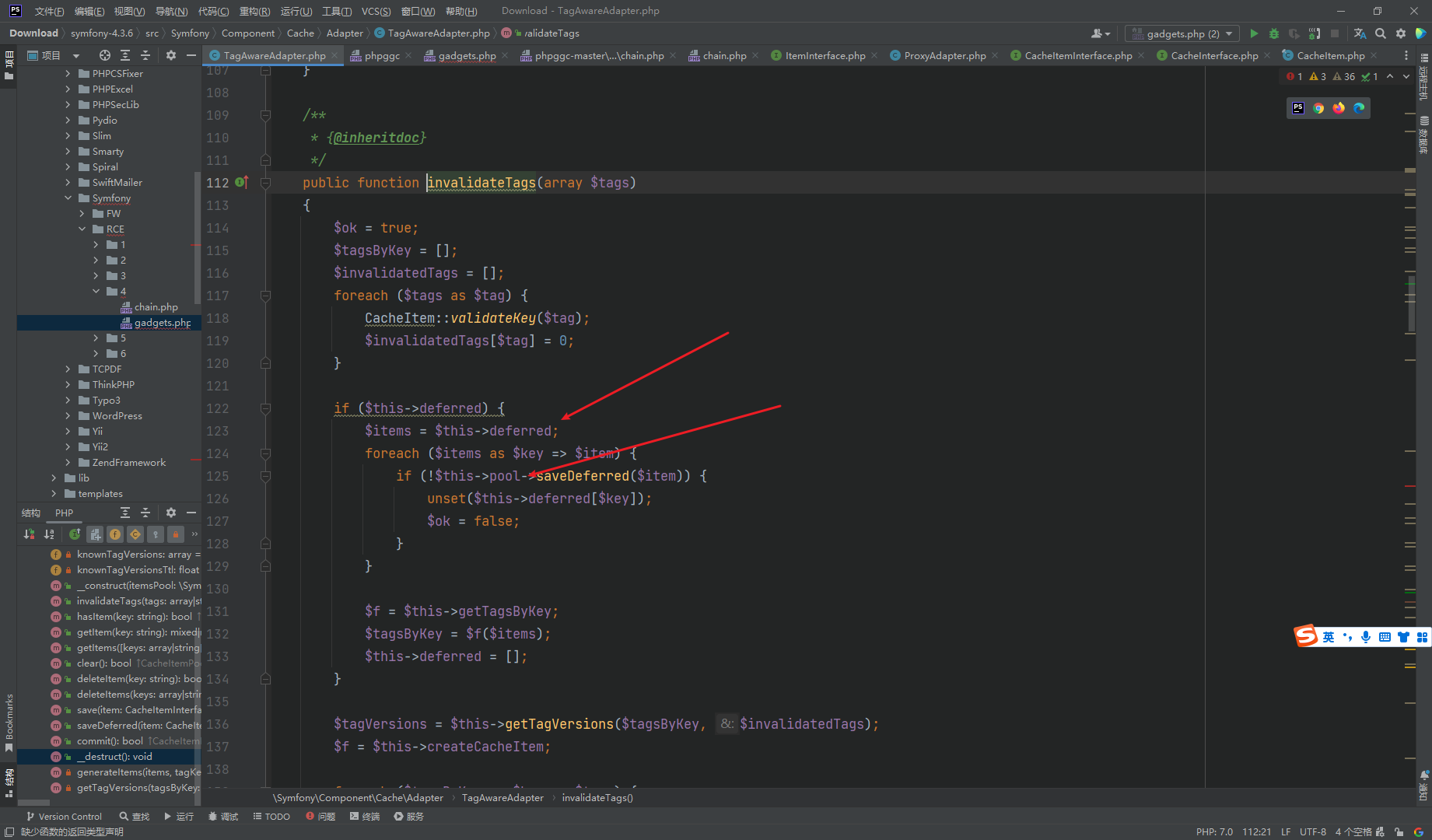Screen dimensions: 1432x840
Task: Open preview in Edge browser icon
Action: (1359, 108)
